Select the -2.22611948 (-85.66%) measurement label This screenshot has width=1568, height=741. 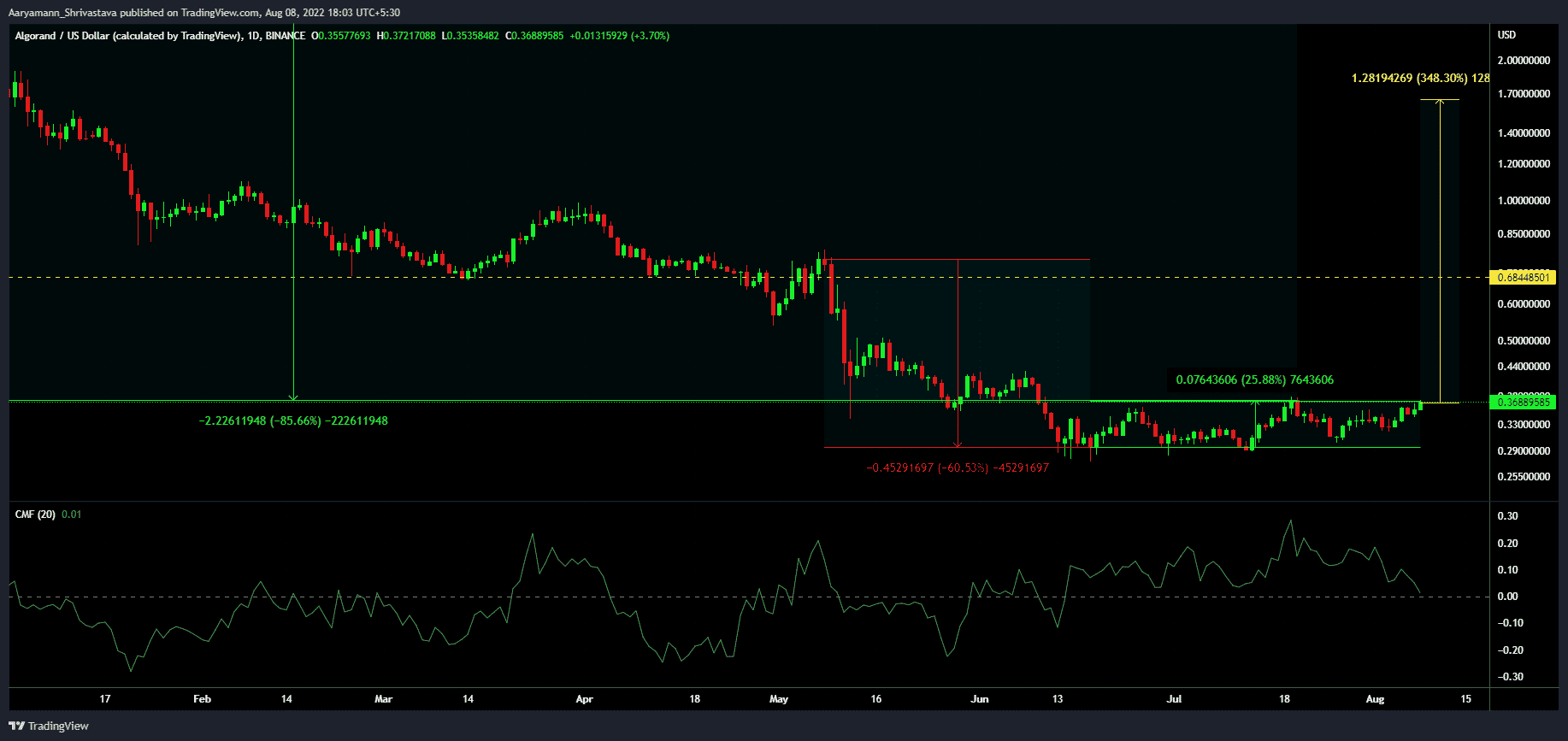(293, 420)
